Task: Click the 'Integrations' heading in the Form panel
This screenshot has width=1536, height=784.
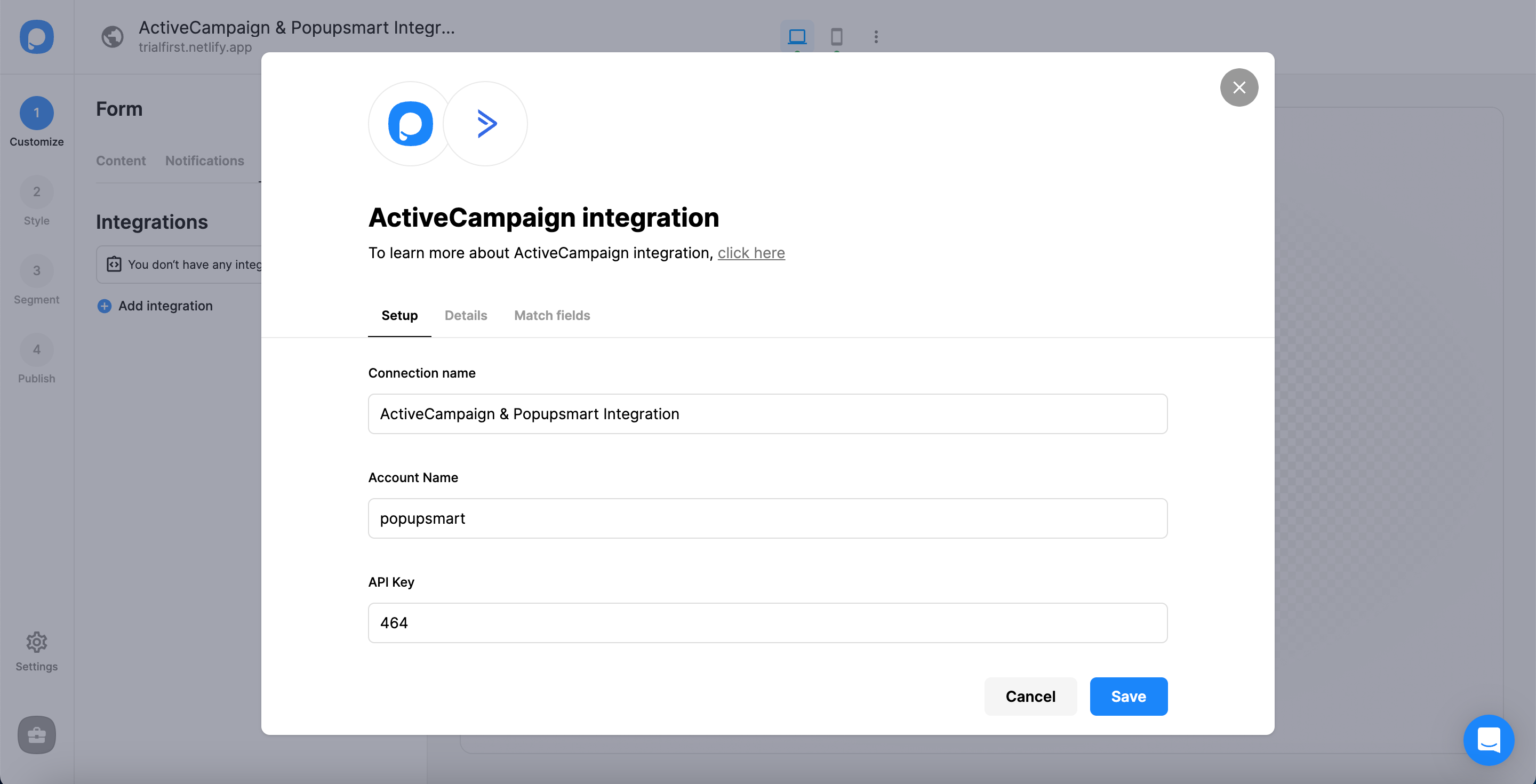Action: click(152, 222)
